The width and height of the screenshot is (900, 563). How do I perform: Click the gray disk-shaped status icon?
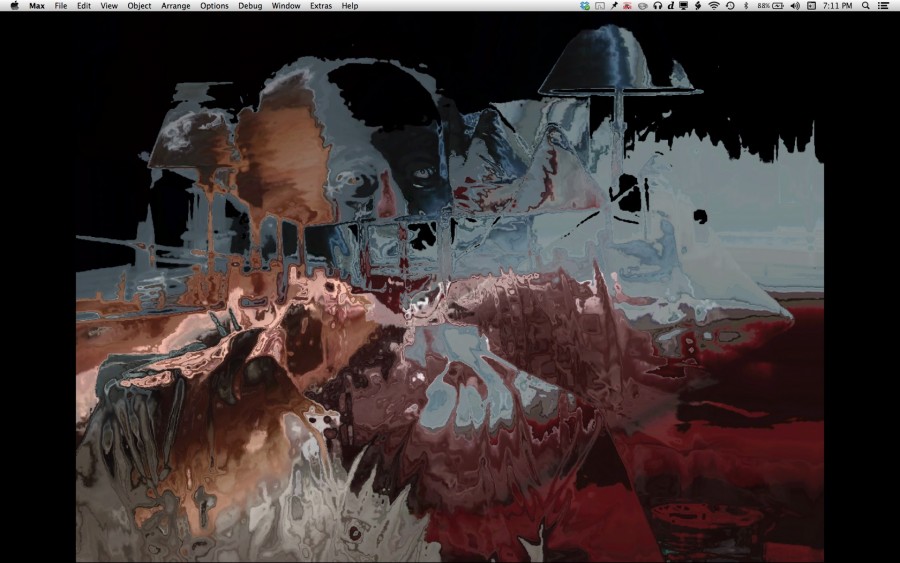(x=643, y=6)
